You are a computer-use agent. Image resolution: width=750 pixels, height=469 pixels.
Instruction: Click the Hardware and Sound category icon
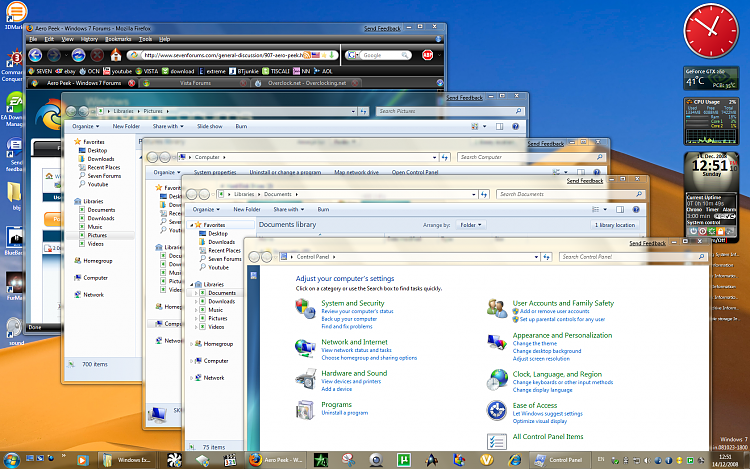coord(305,379)
